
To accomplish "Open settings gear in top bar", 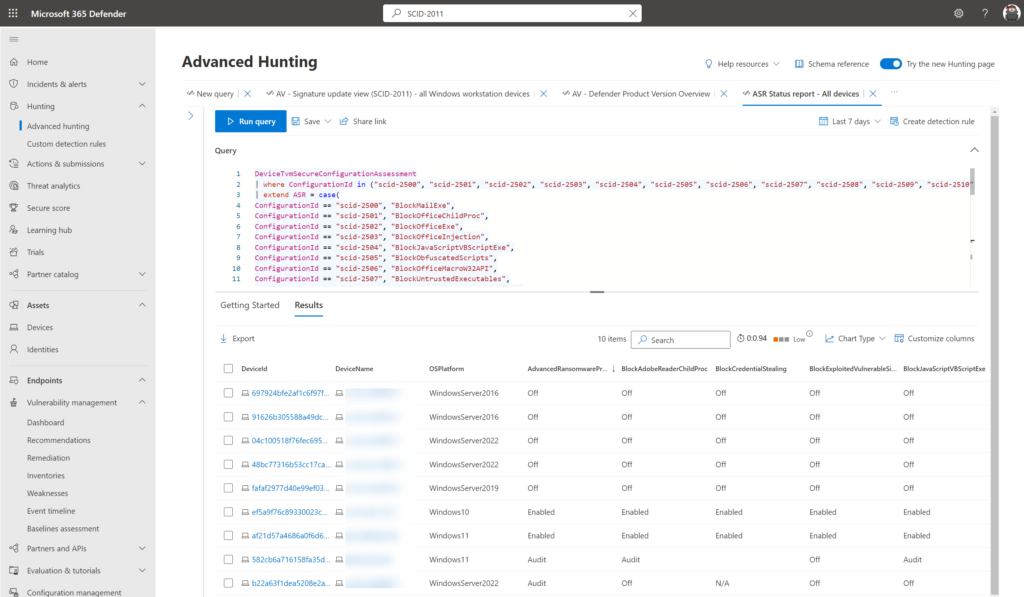I will tap(959, 13).
